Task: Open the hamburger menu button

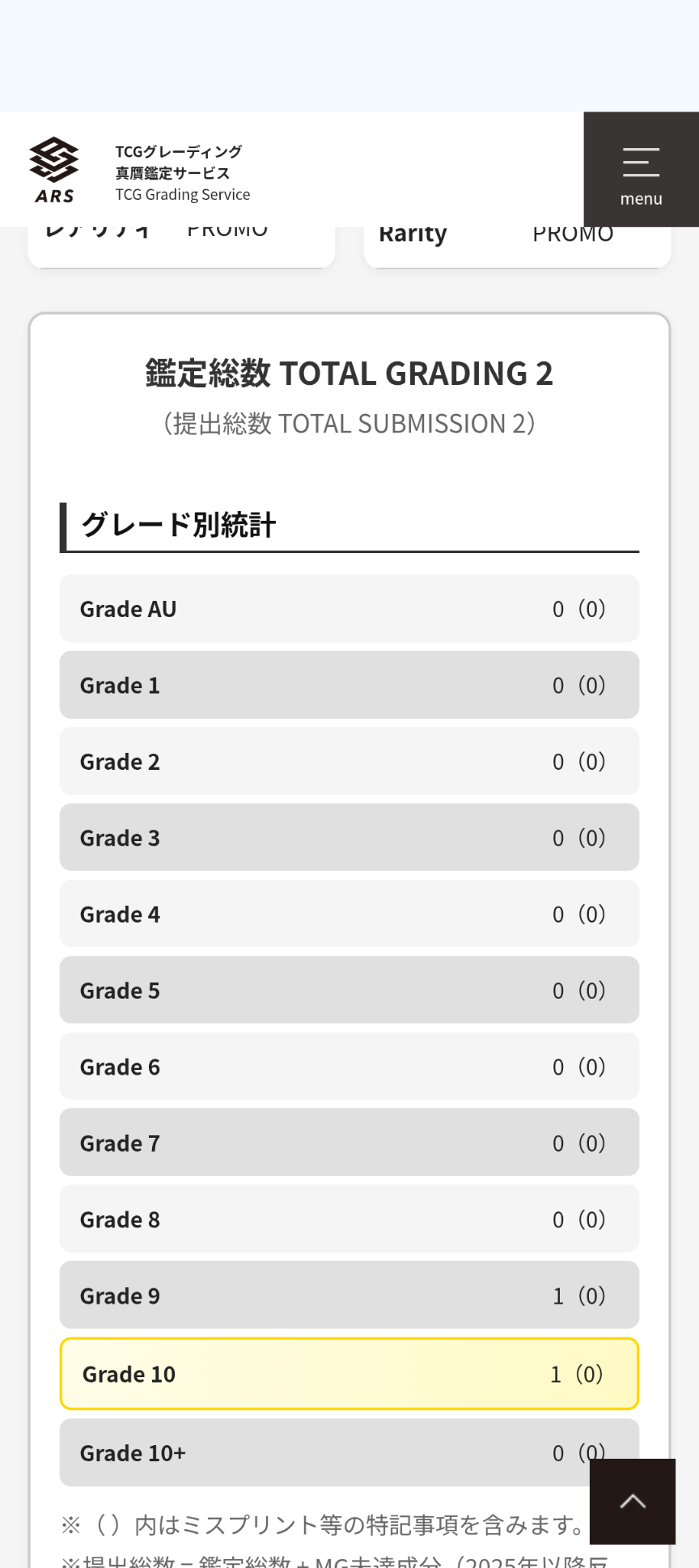Action: tap(641, 169)
